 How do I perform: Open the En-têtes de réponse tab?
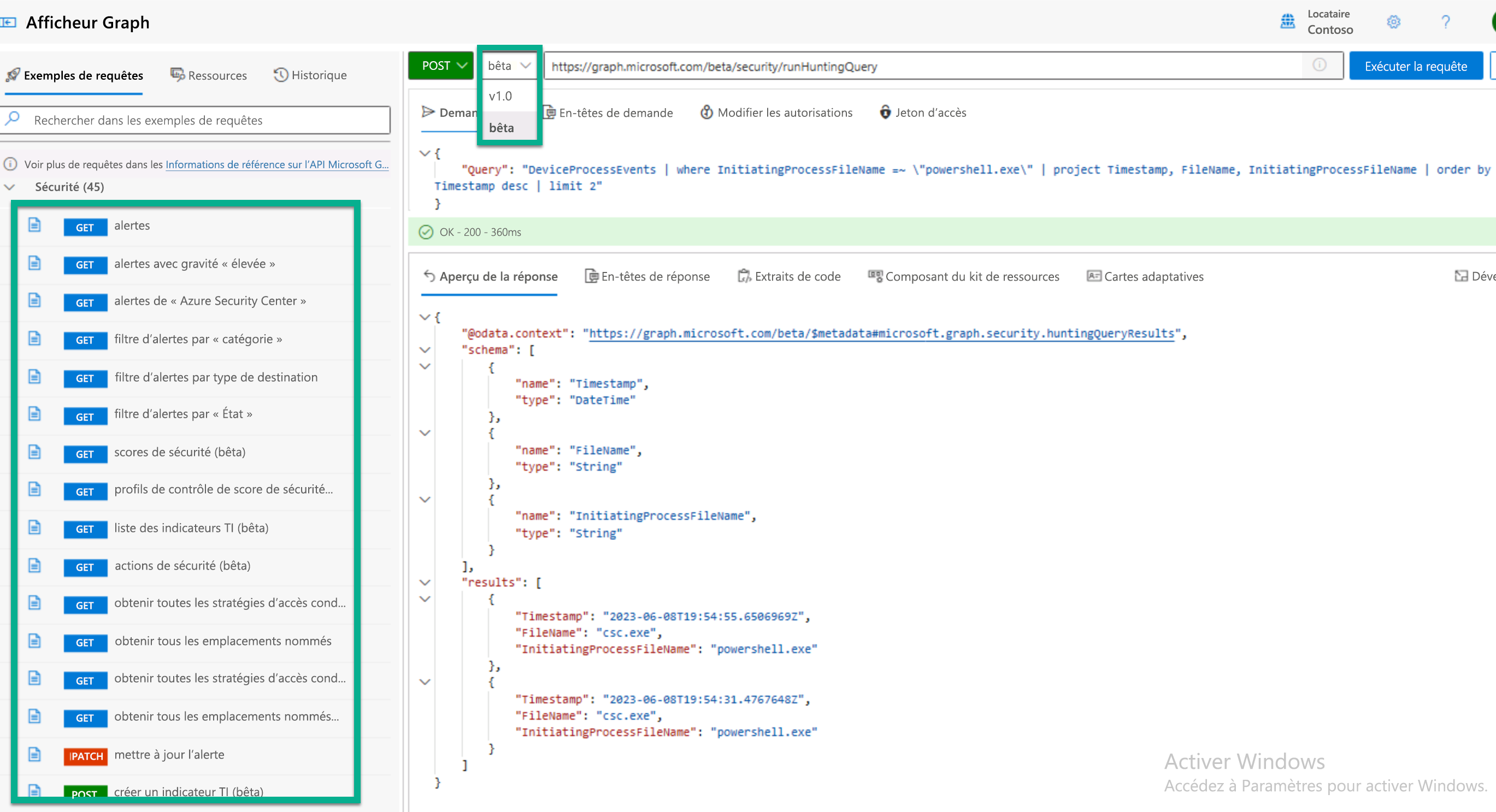click(x=647, y=276)
